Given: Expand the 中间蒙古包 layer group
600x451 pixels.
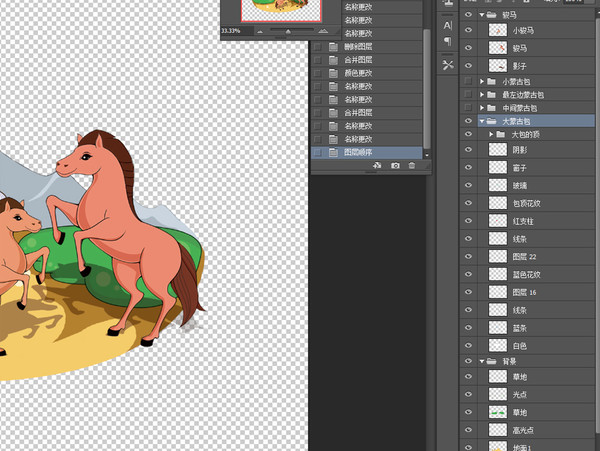Looking at the screenshot, I should 482,108.
